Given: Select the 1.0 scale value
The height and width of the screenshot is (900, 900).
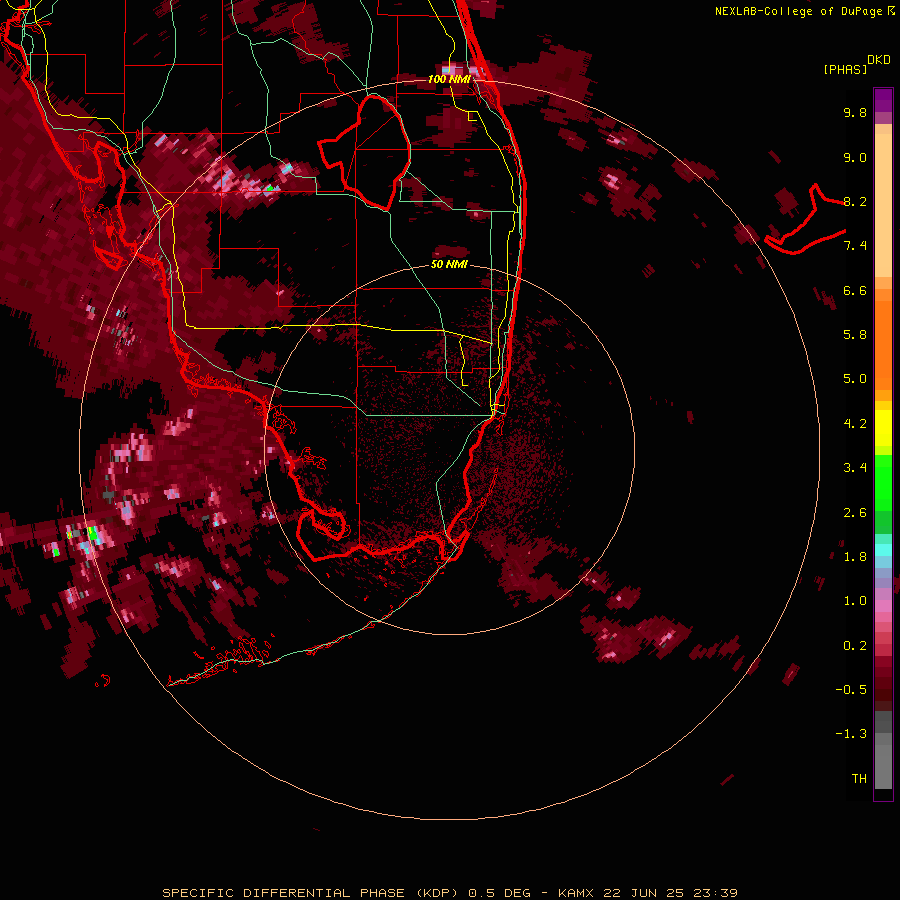Looking at the screenshot, I should [855, 601].
